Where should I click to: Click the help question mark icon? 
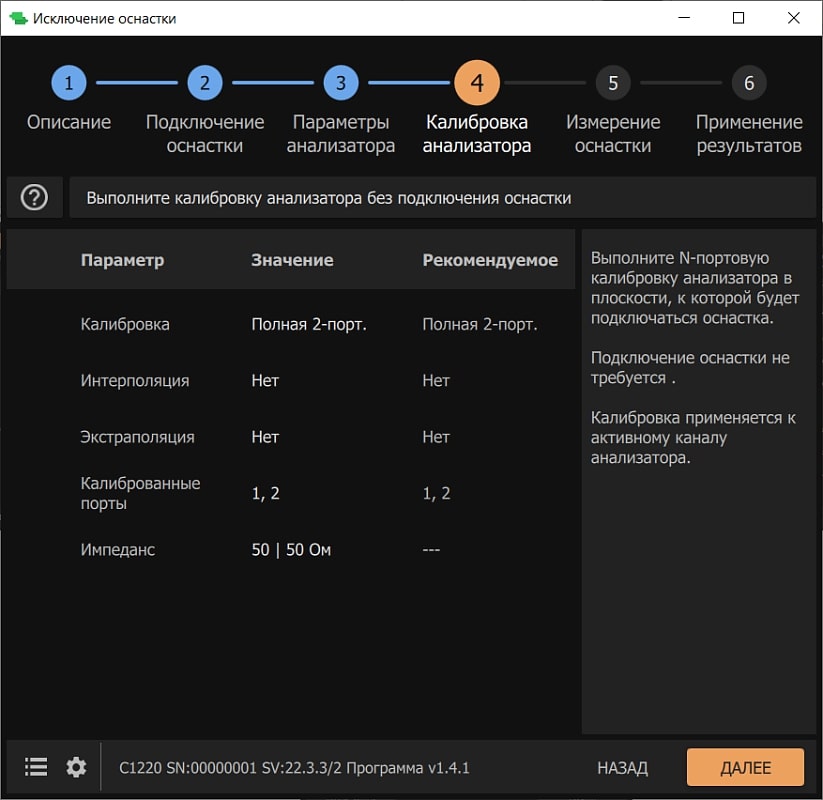34,198
